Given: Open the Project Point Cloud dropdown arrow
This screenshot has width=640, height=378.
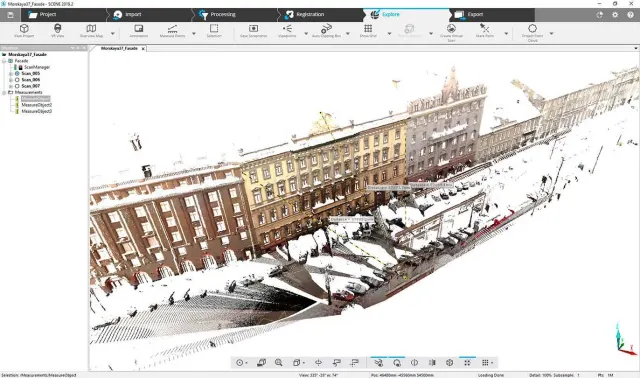Looking at the screenshot, I should [x=551, y=33].
